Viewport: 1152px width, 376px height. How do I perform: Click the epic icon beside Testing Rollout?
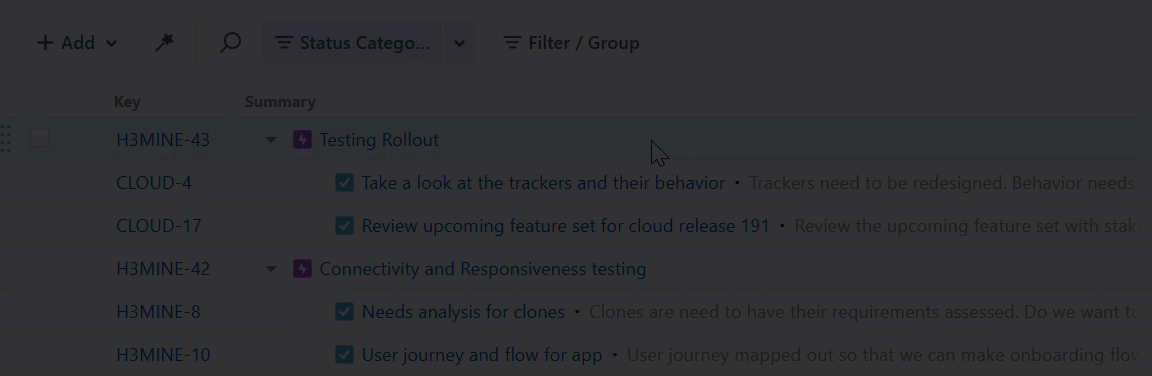[x=302, y=140]
